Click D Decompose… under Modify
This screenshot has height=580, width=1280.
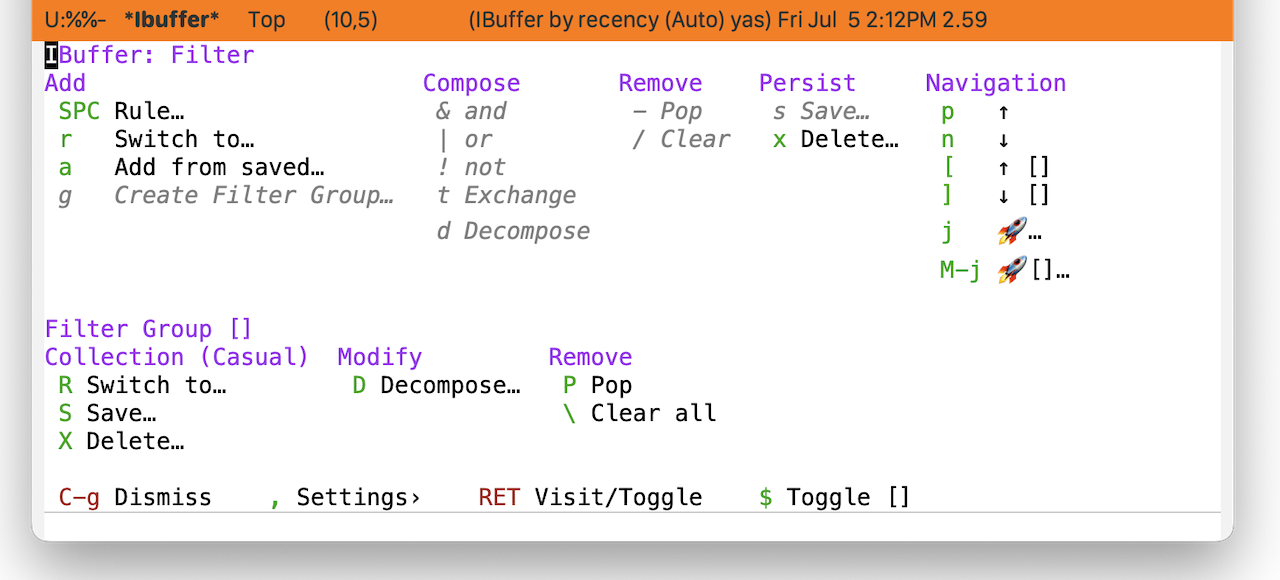coord(436,385)
